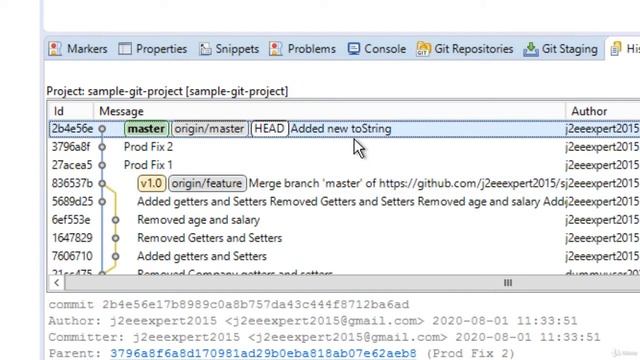The width and height of the screenshot is (640, 360).
Task: Switch to the Problems tab
Action: click(302, 49)
